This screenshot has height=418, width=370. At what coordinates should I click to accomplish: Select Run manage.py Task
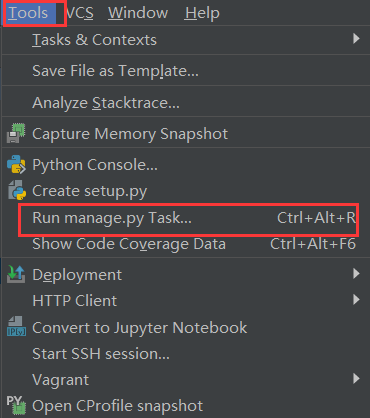point(186,218)
